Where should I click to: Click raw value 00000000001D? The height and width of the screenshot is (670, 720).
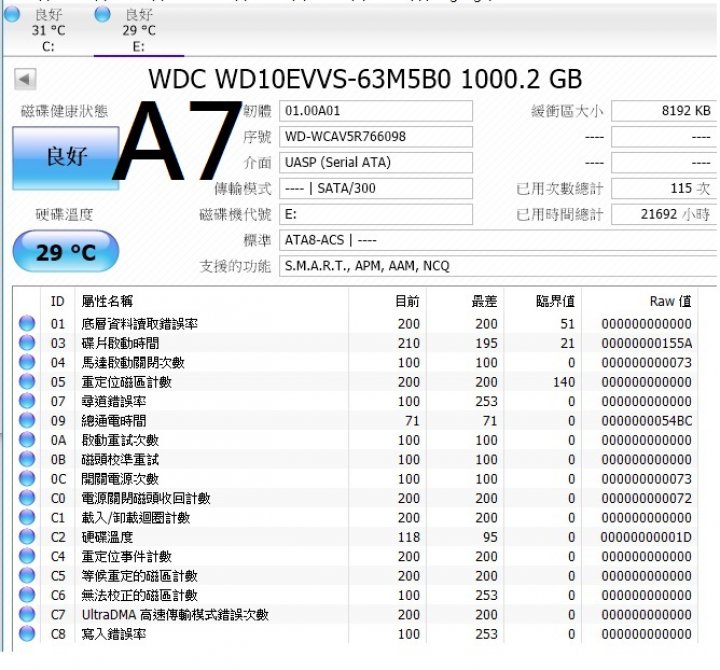coord(647,537)
